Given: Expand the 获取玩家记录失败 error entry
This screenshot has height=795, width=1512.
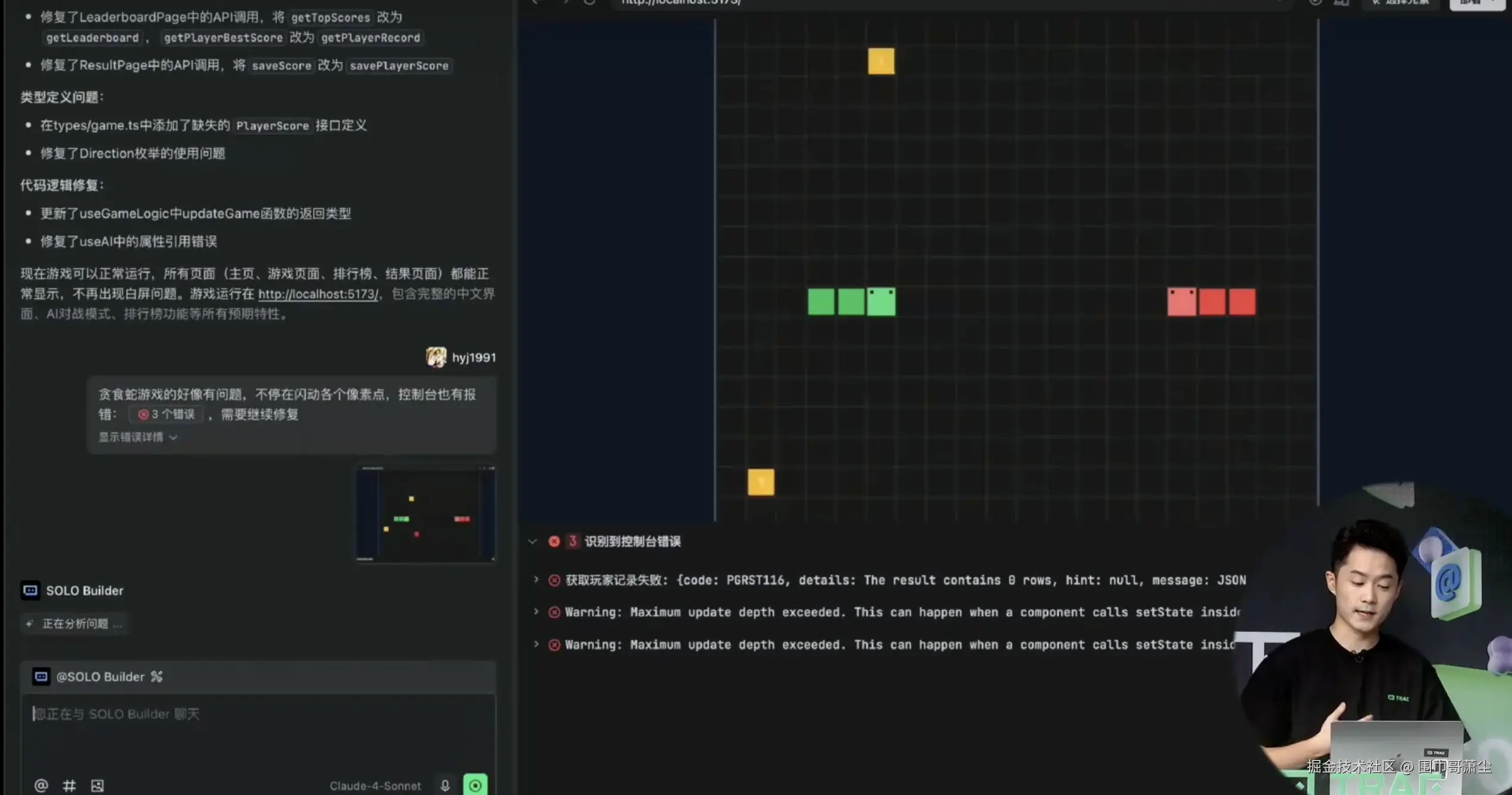Looking at the screenshot, I should [x=536, y=580].
